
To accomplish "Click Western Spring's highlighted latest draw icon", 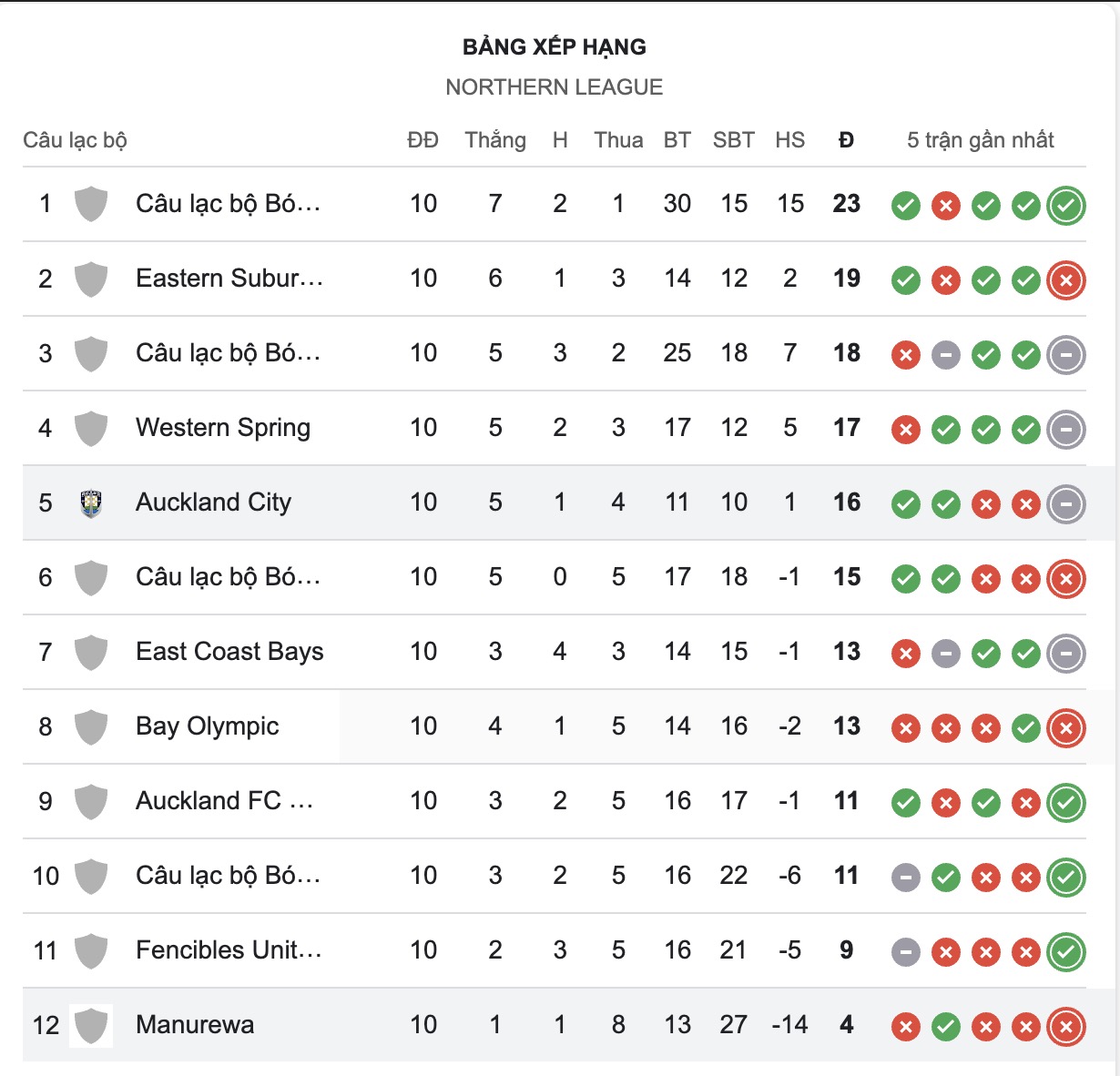I will [1066, 430].
